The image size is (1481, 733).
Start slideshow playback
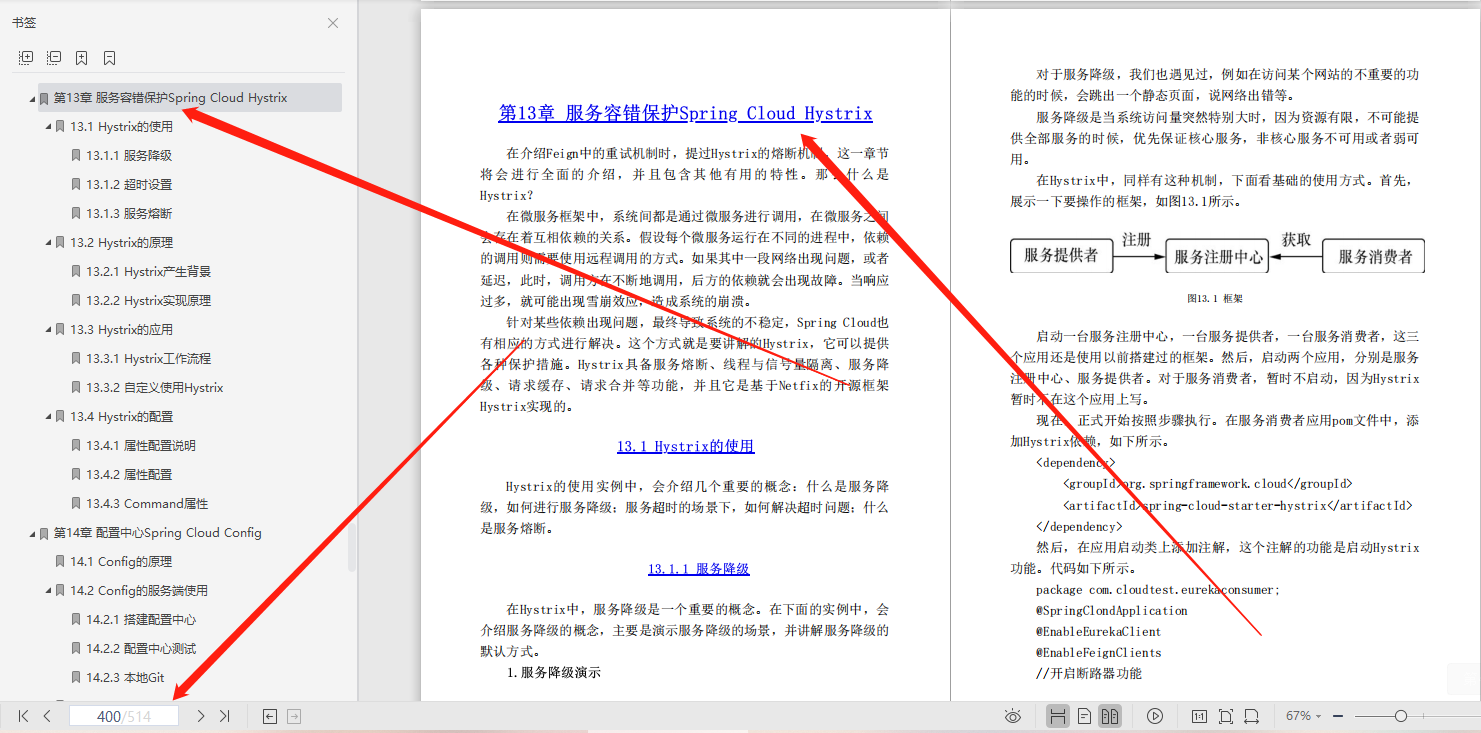[x=1155, y=716]
